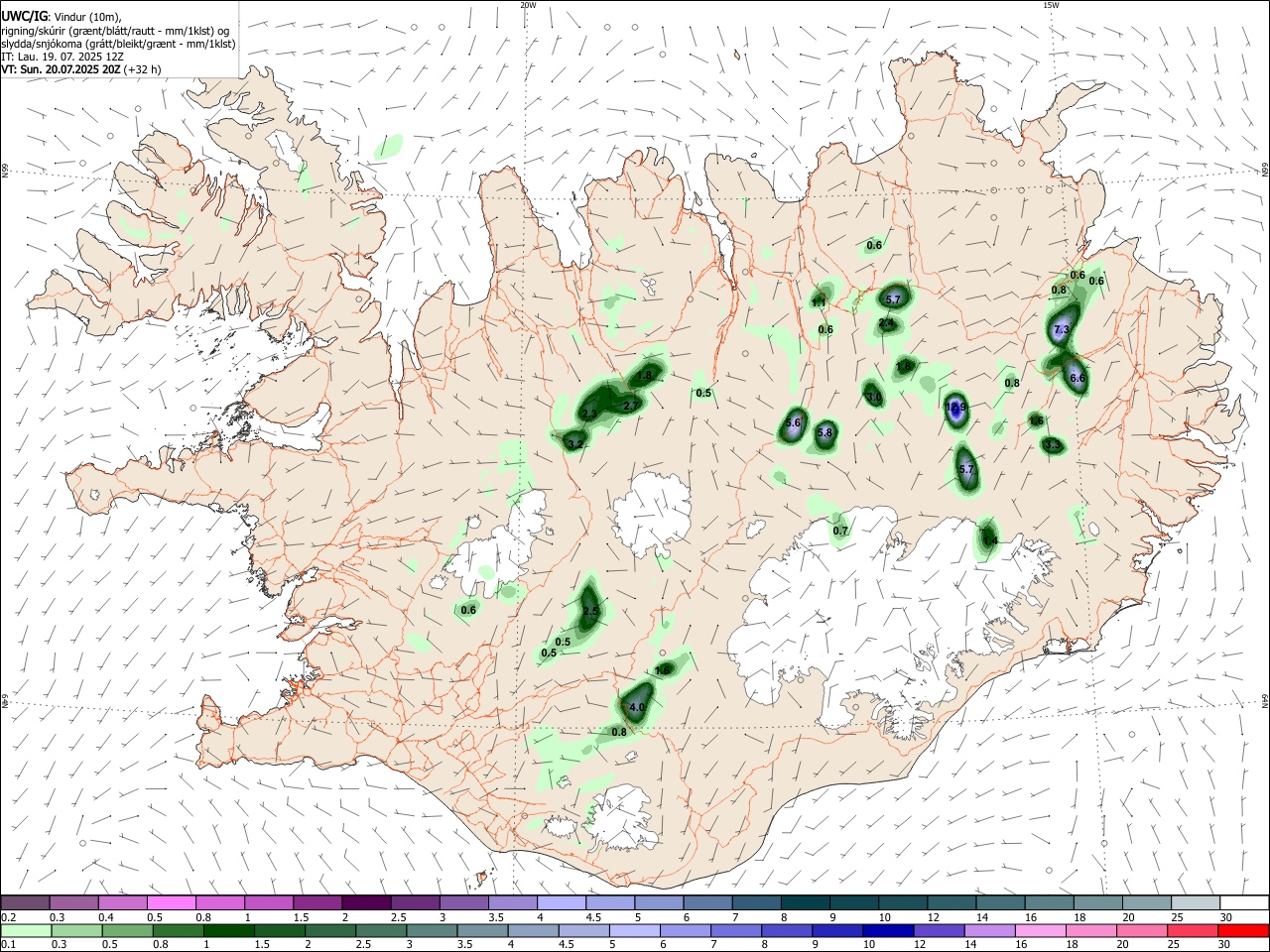Select the 12.9 peak precipitation label
1270x952 pixels.
(956, 408)
